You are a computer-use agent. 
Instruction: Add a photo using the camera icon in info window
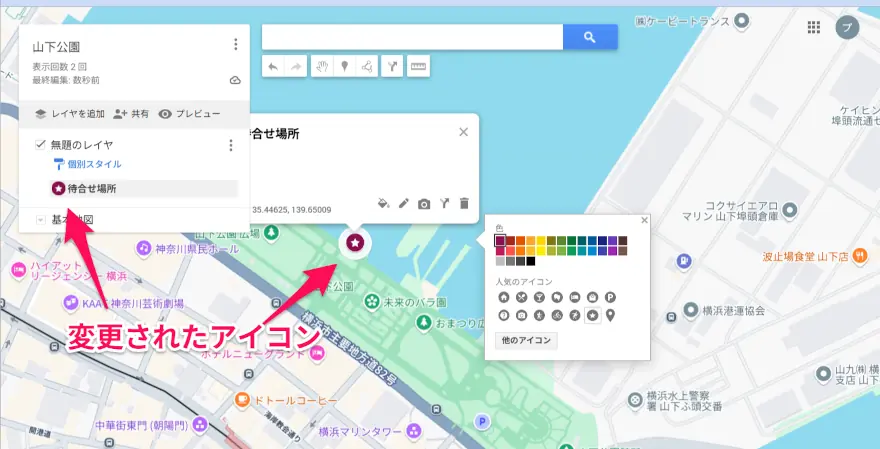424,204
